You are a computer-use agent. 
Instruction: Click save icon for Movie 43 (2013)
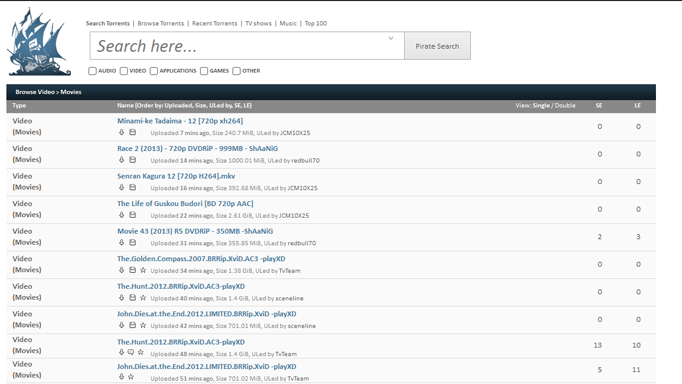tap(133, 243)
